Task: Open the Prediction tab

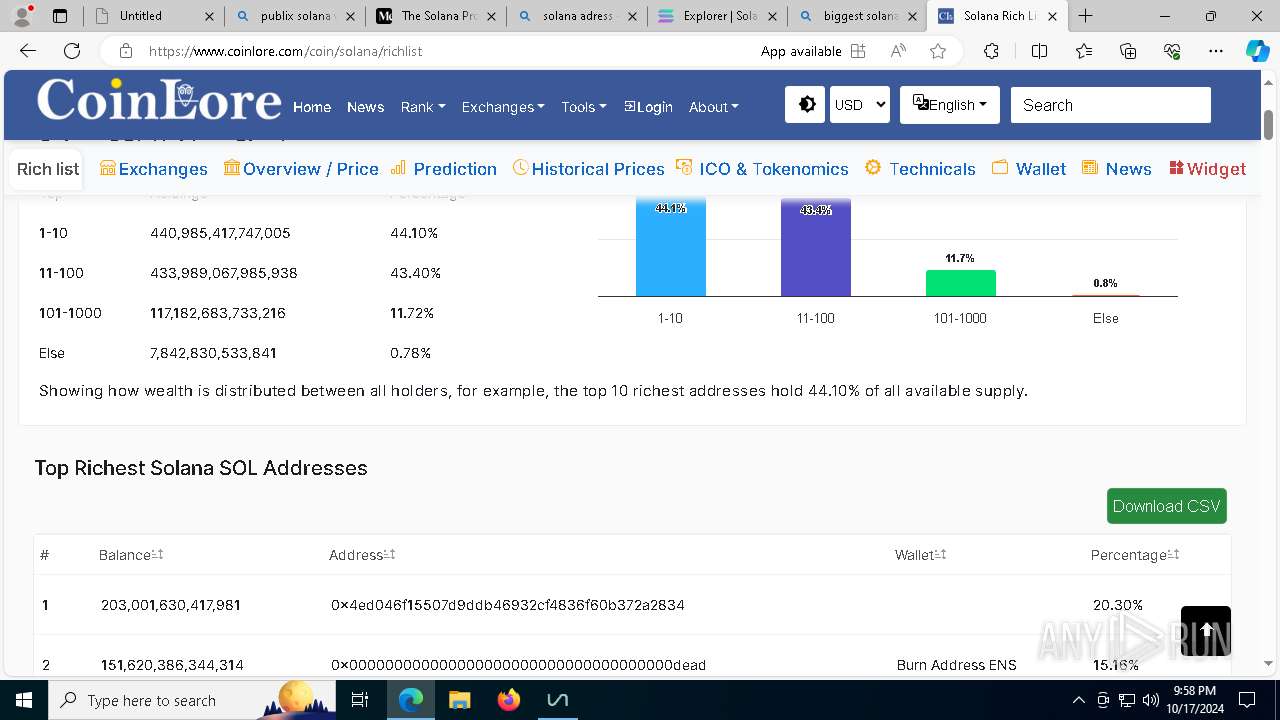Action: pyautogui.click(x=443, y=169)
